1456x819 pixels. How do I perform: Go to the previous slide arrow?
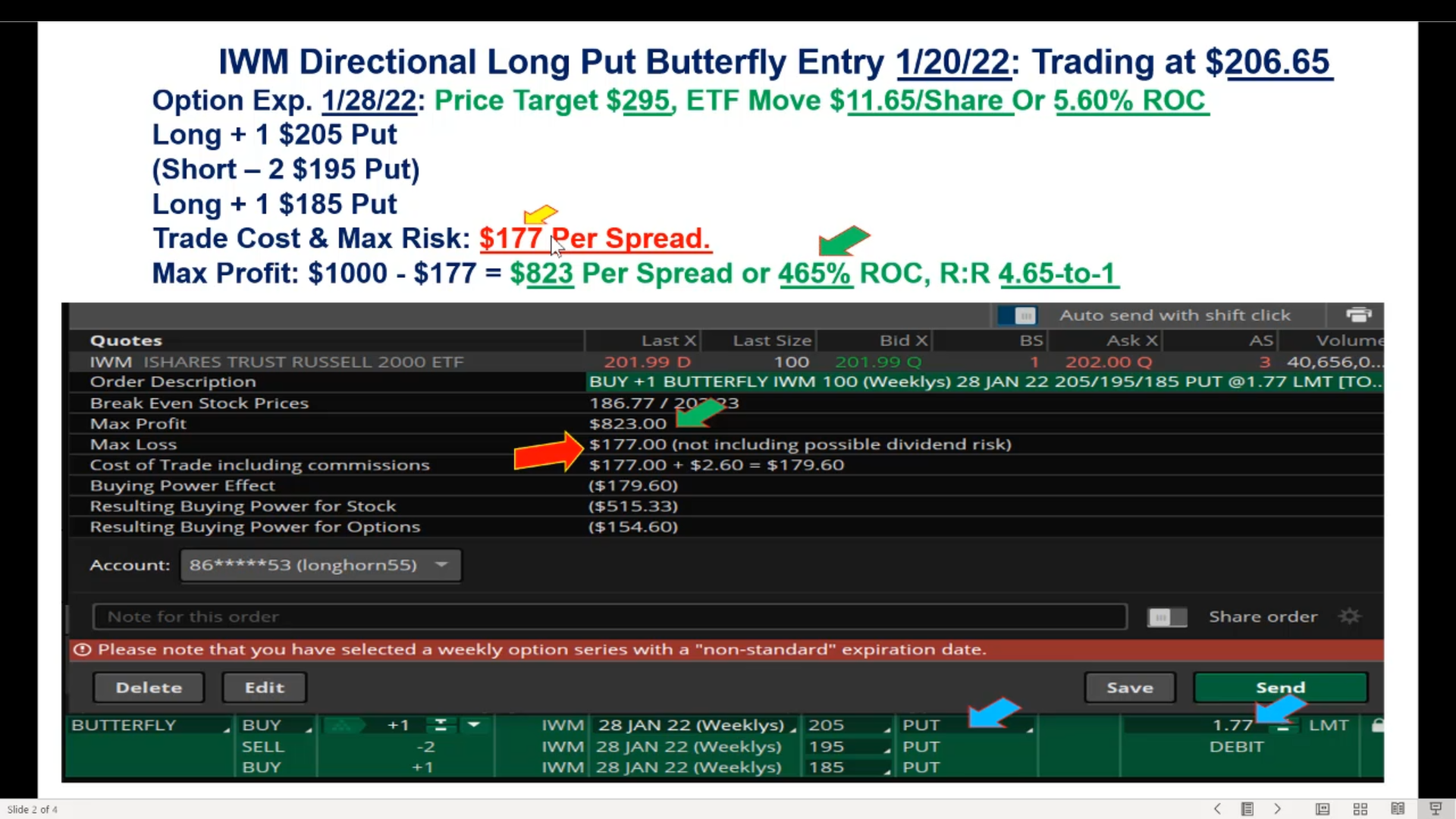[x=1217, y=808]
